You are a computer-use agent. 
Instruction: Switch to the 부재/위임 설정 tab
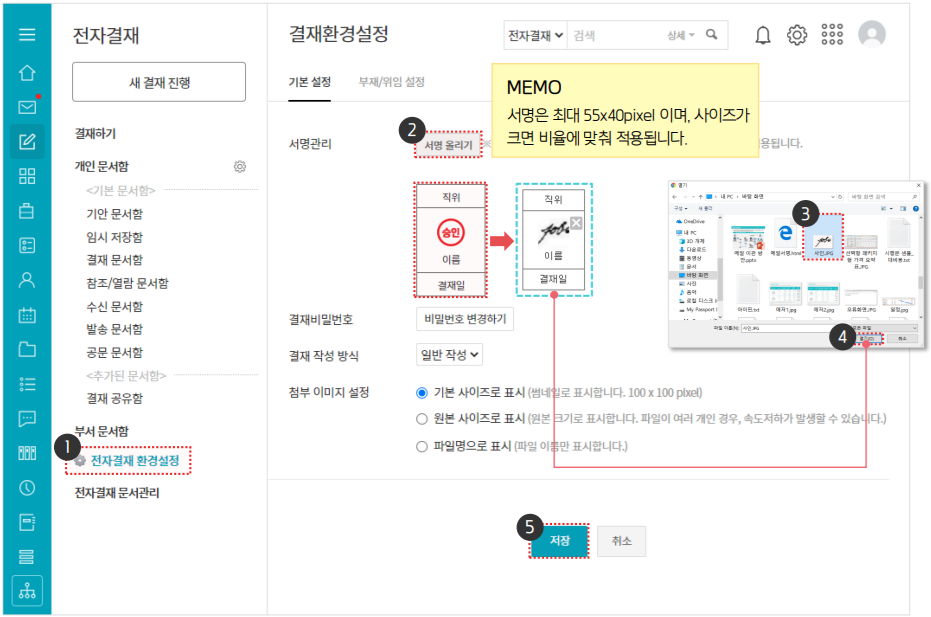[x=391, y=81]
